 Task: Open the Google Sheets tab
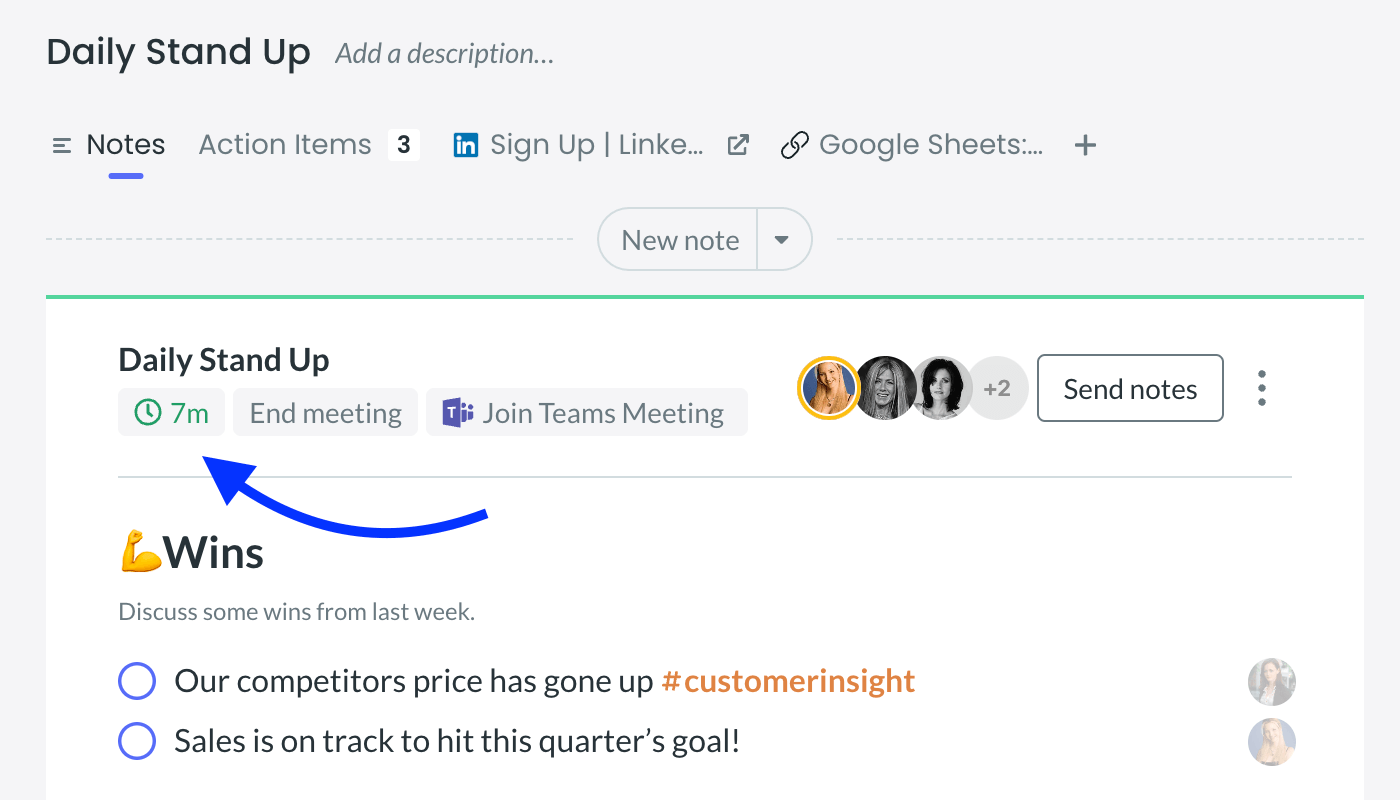tap(930, 146)
